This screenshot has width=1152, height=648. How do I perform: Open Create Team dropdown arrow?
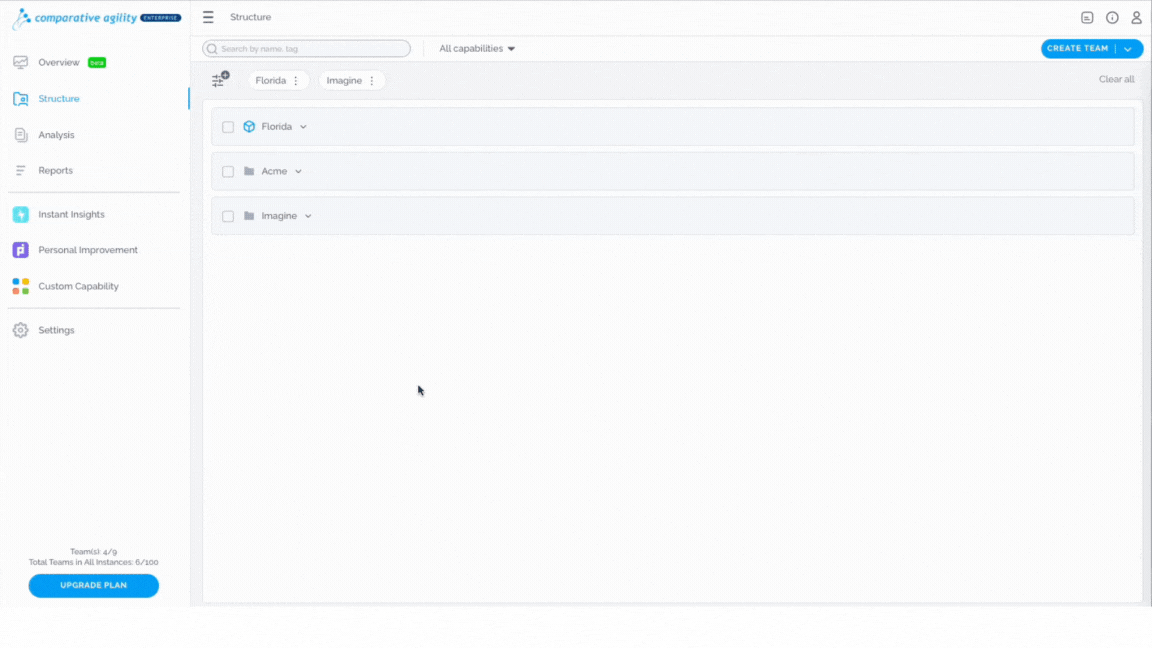1128,48
